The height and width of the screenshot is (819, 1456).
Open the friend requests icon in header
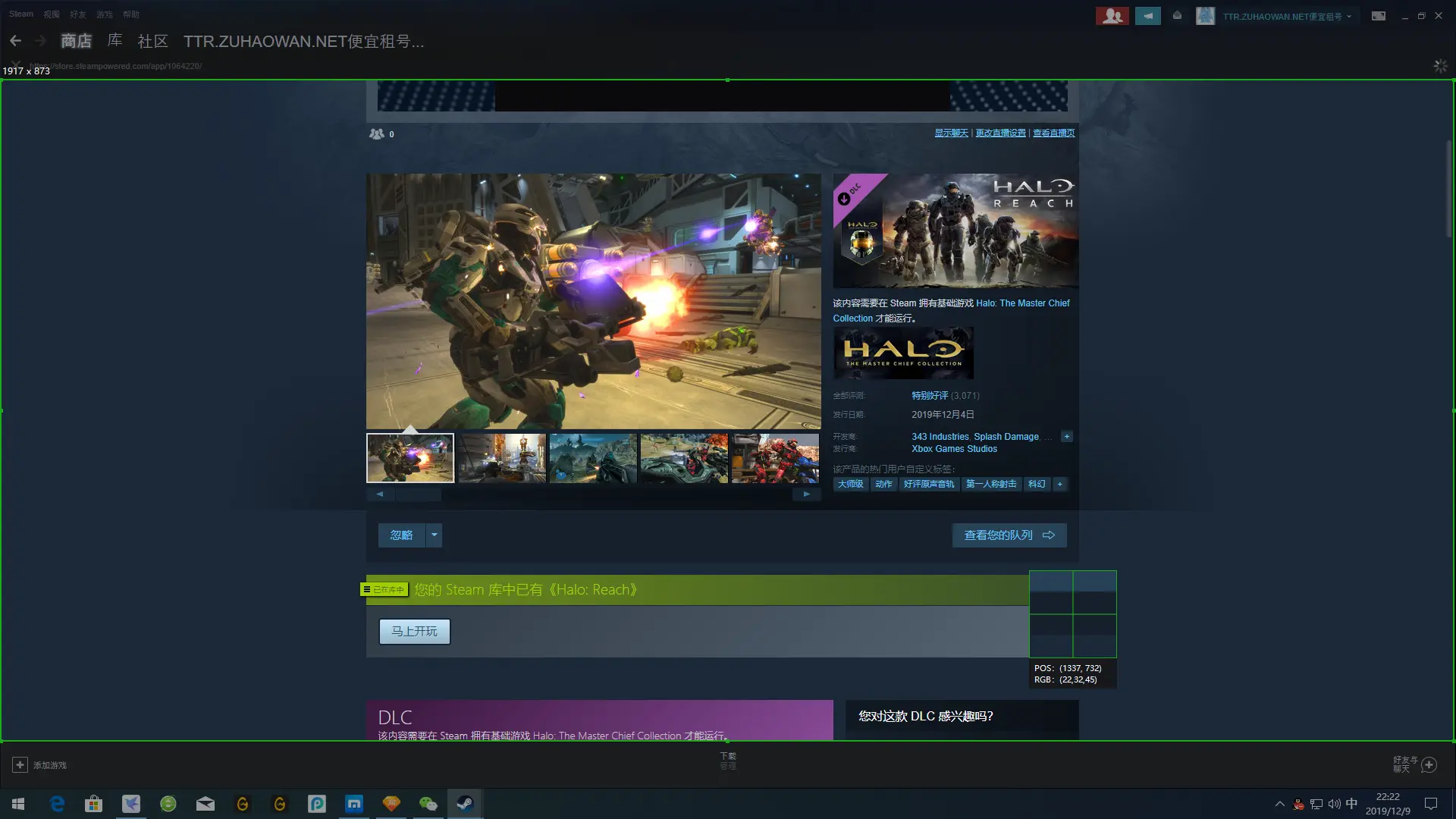tap(1112, 16)
